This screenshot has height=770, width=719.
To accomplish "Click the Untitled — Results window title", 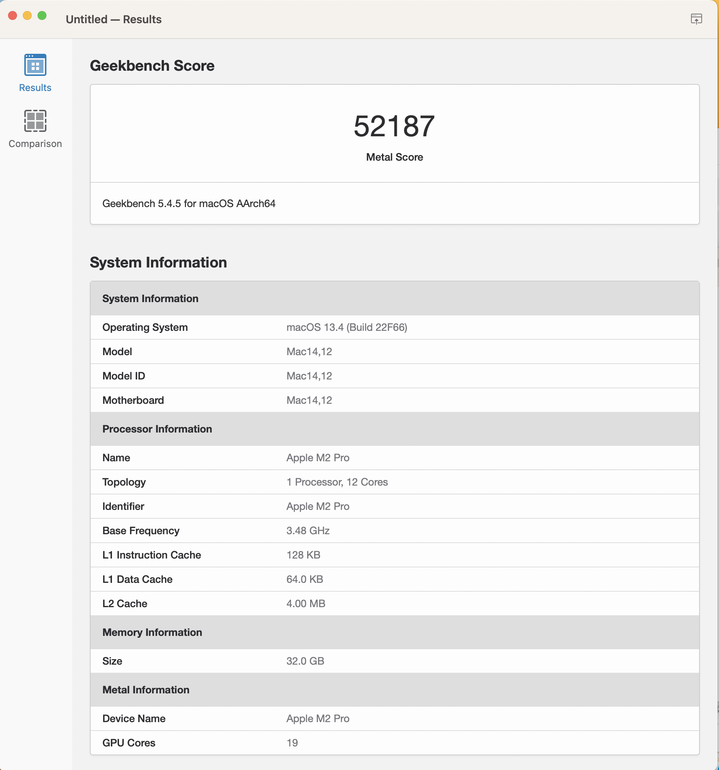I will [x=113, y=19].
